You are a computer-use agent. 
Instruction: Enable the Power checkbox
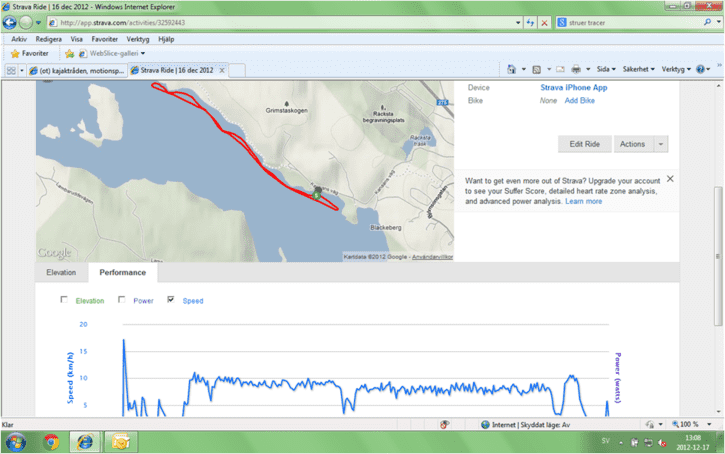click(122, 300)
